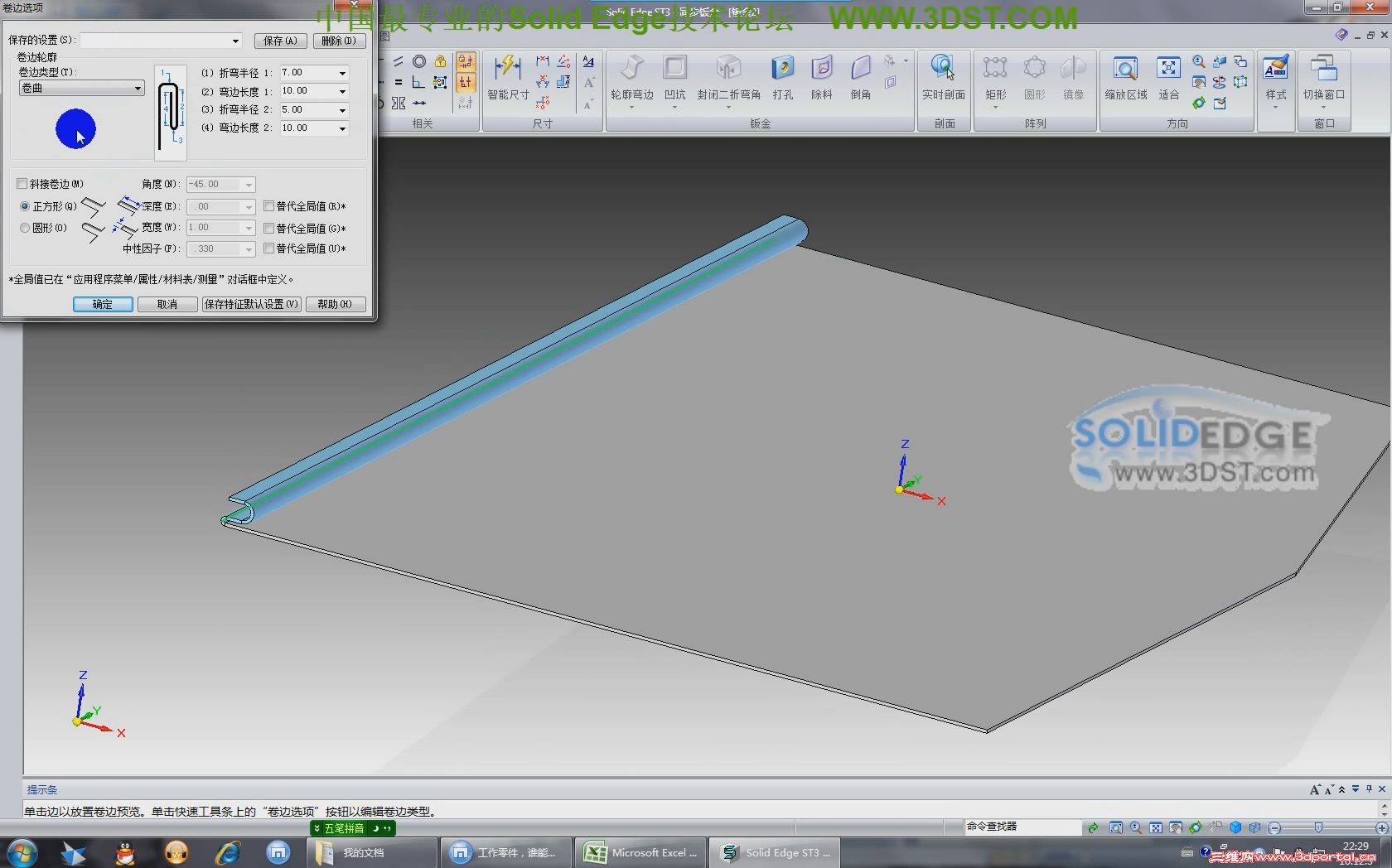Click the zoom in plus button on slider

1382,827
